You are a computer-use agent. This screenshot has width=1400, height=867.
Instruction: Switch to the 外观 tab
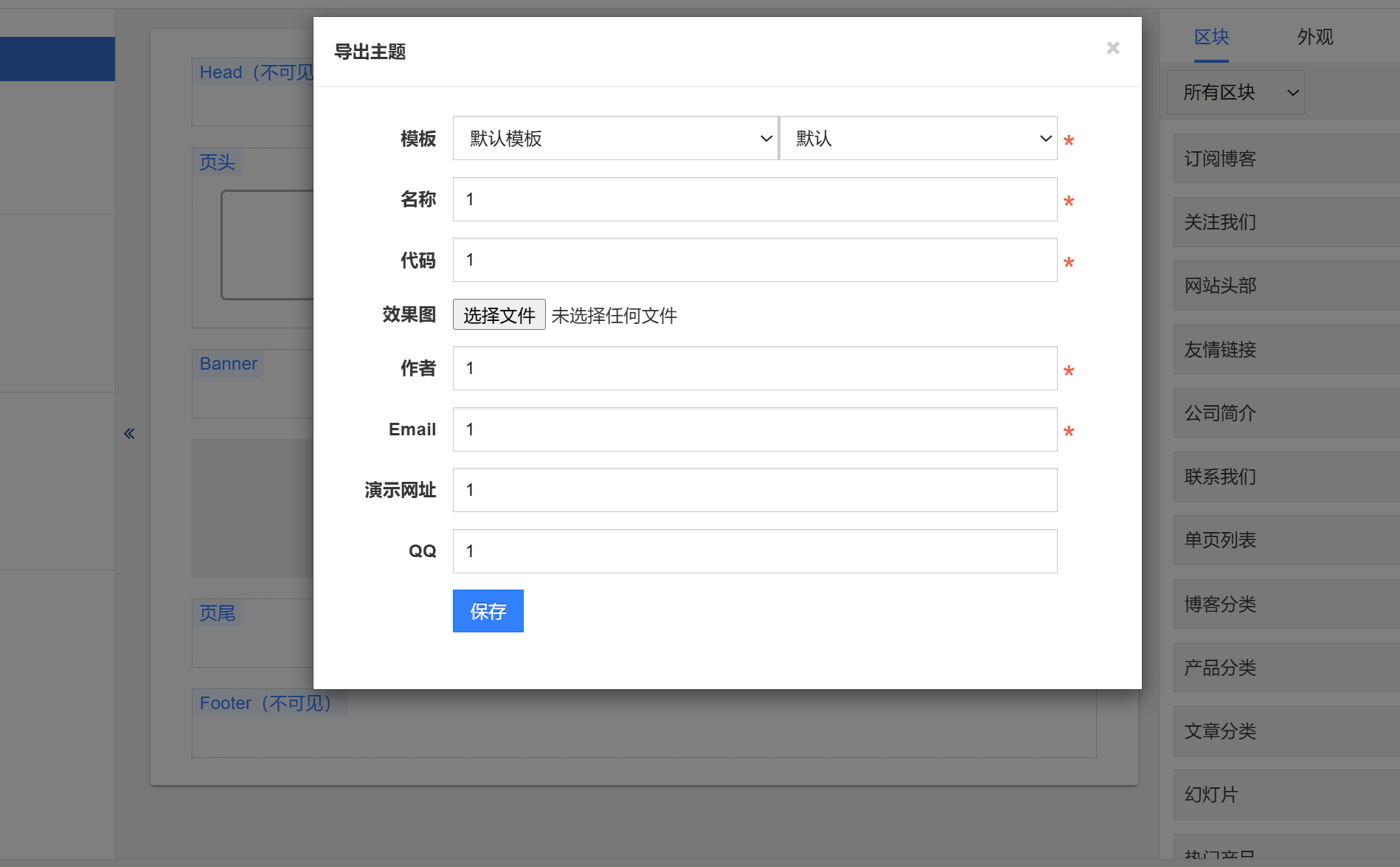point(1314,37)
